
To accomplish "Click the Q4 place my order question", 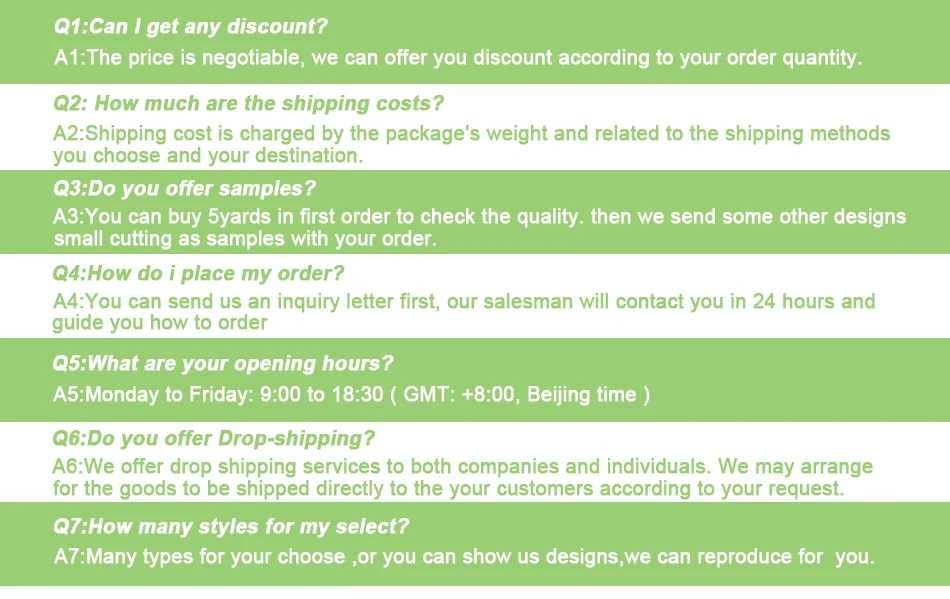I will [x=198, y=273].
